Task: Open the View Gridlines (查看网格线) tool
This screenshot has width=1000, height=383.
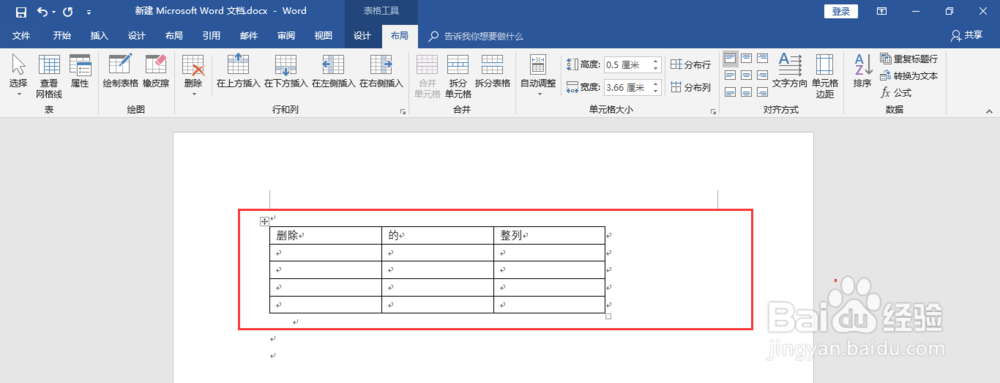Action: click(x=50, y=75)
